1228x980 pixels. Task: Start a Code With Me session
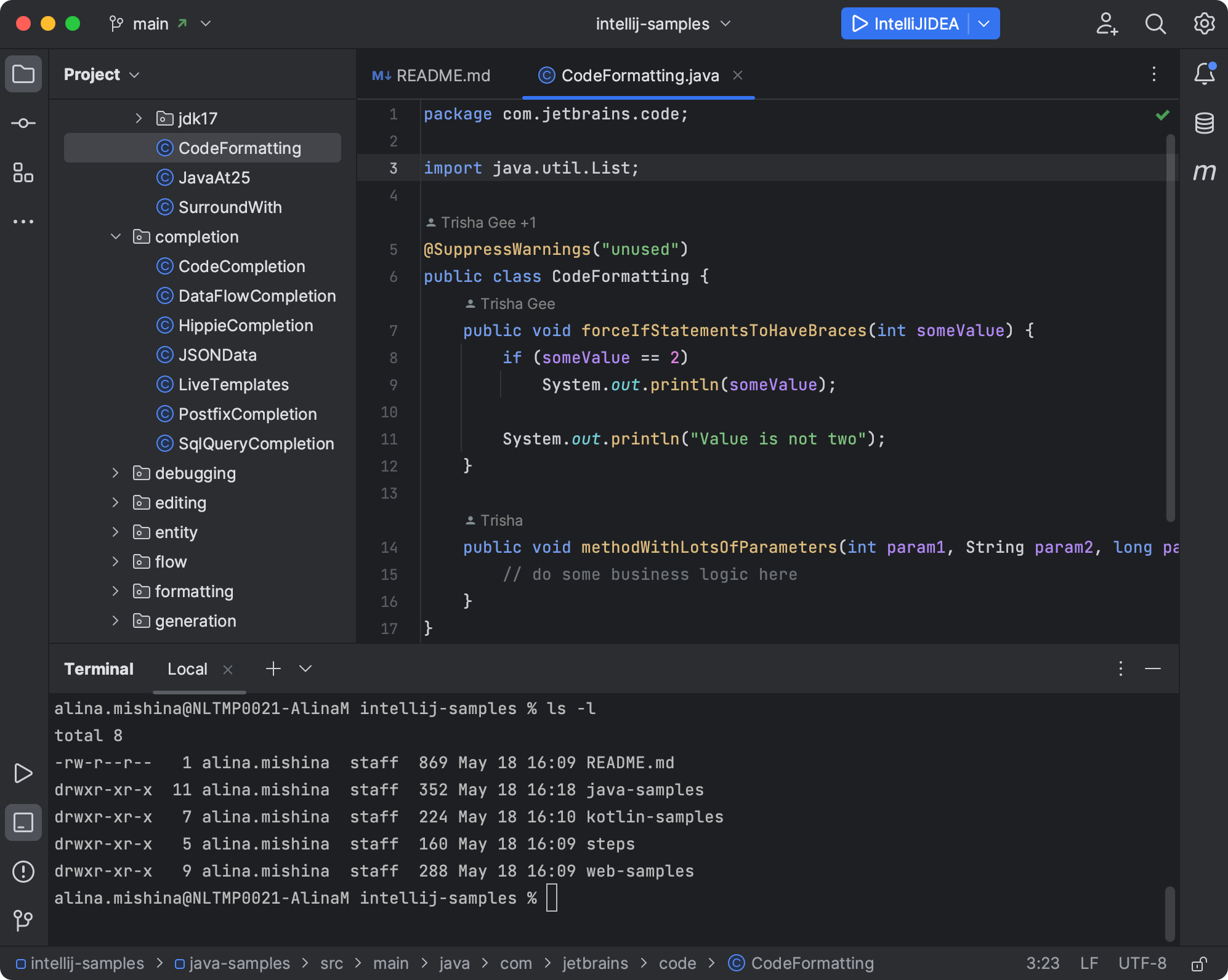pyautogui.click(x=1107, y=23)
